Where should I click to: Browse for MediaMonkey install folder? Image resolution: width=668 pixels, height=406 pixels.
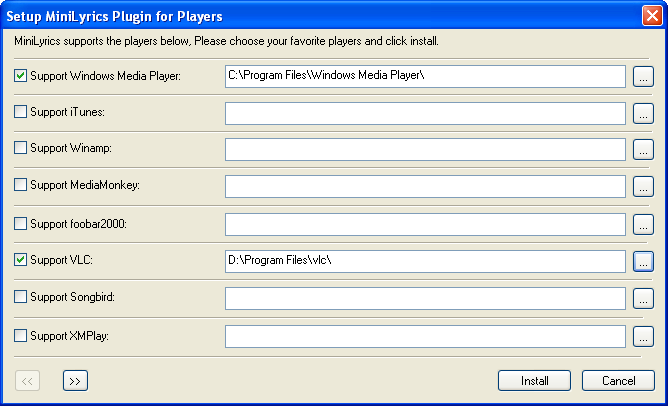[643, 187]
